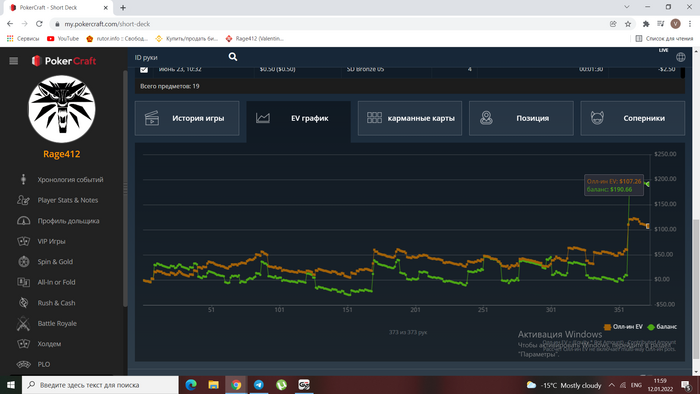The image size is (700, 394).
Task: Toggle баланс legend entry
Action: coord(662,327)
